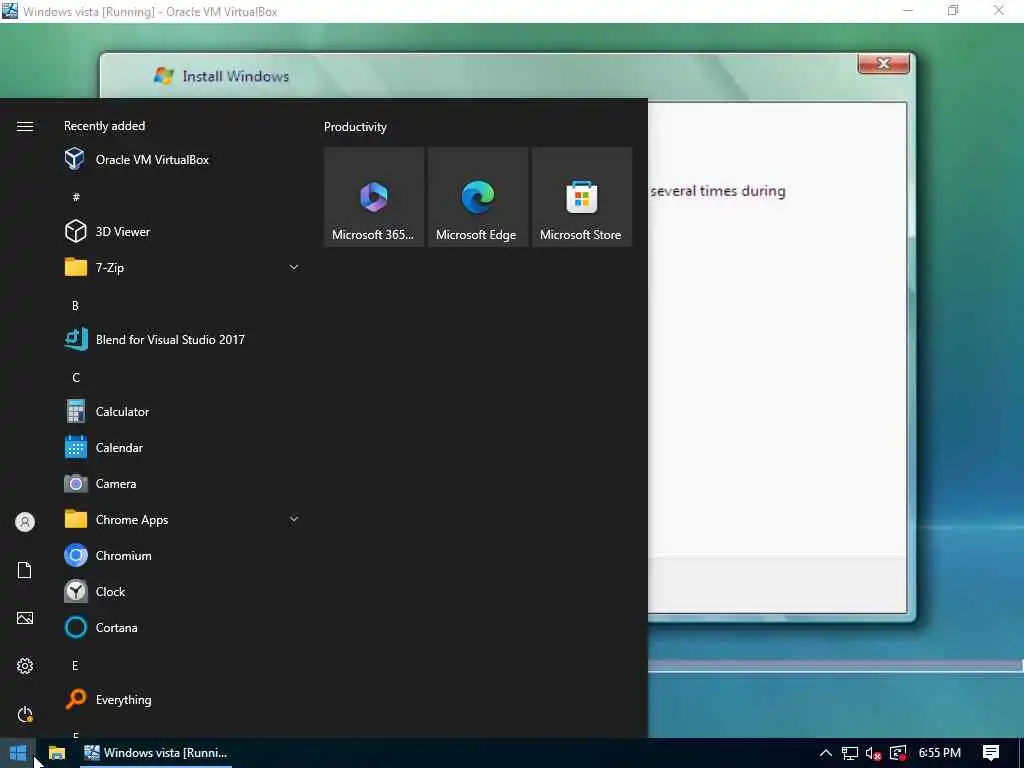The width and height of the screenshot is (1024, 768).
Task: Open the Microsoft Edge tile
Action: coord(477,197)
